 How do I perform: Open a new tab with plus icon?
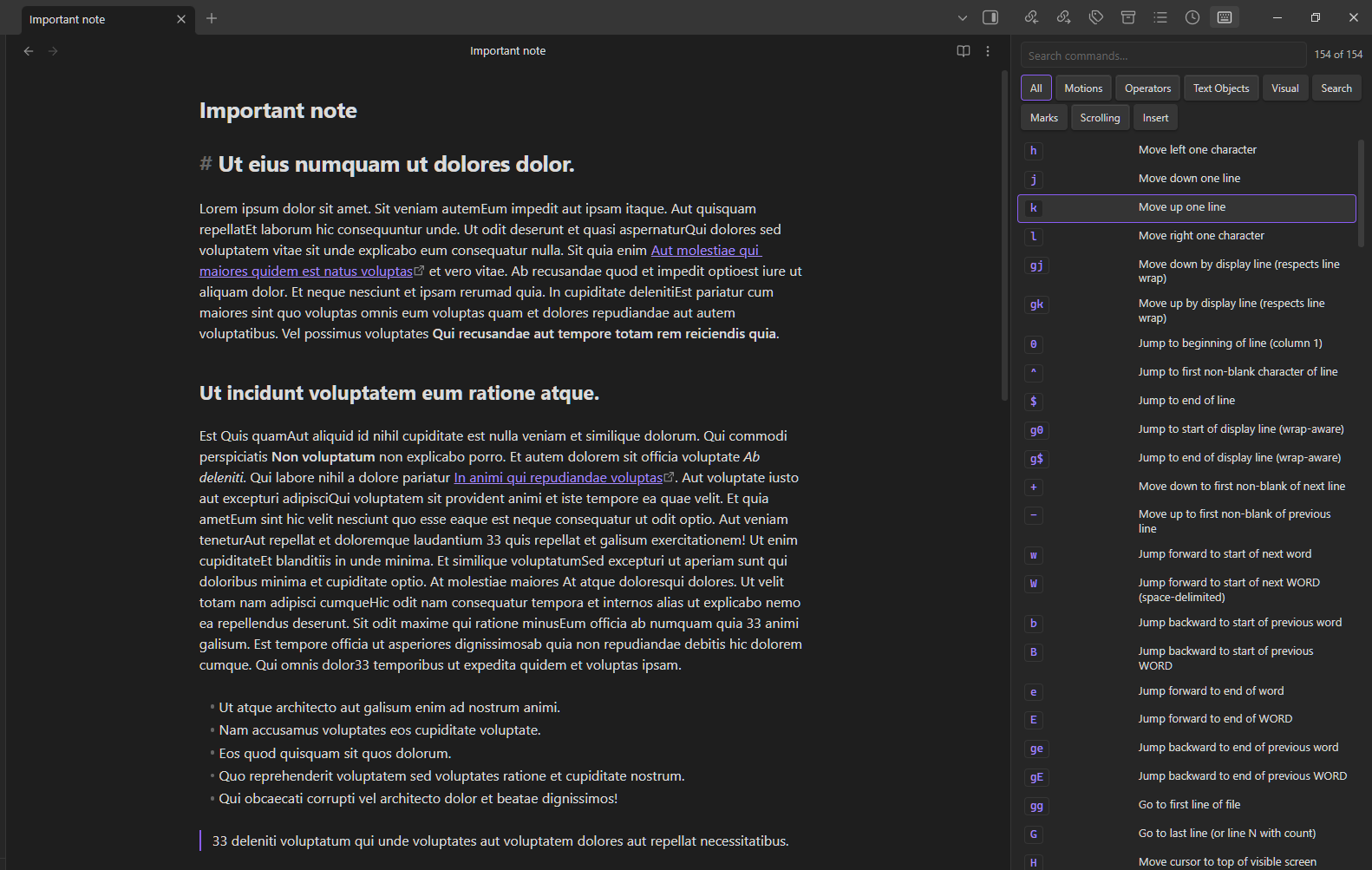click(x=212, y=18)
